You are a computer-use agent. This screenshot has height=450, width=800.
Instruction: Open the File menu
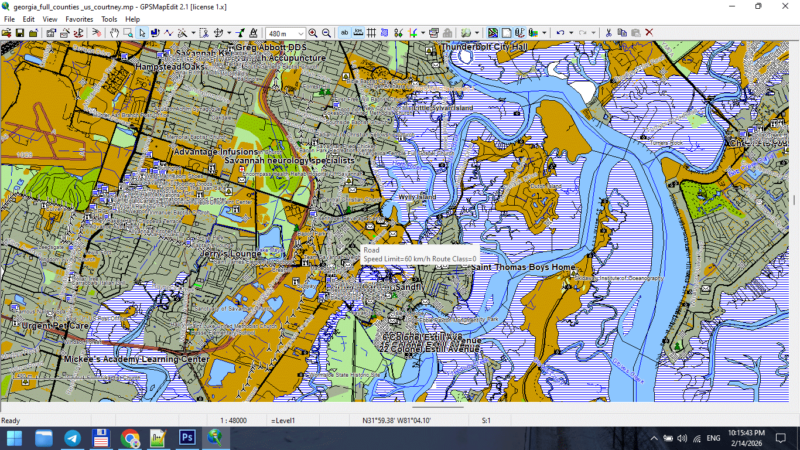pos(9,19)
